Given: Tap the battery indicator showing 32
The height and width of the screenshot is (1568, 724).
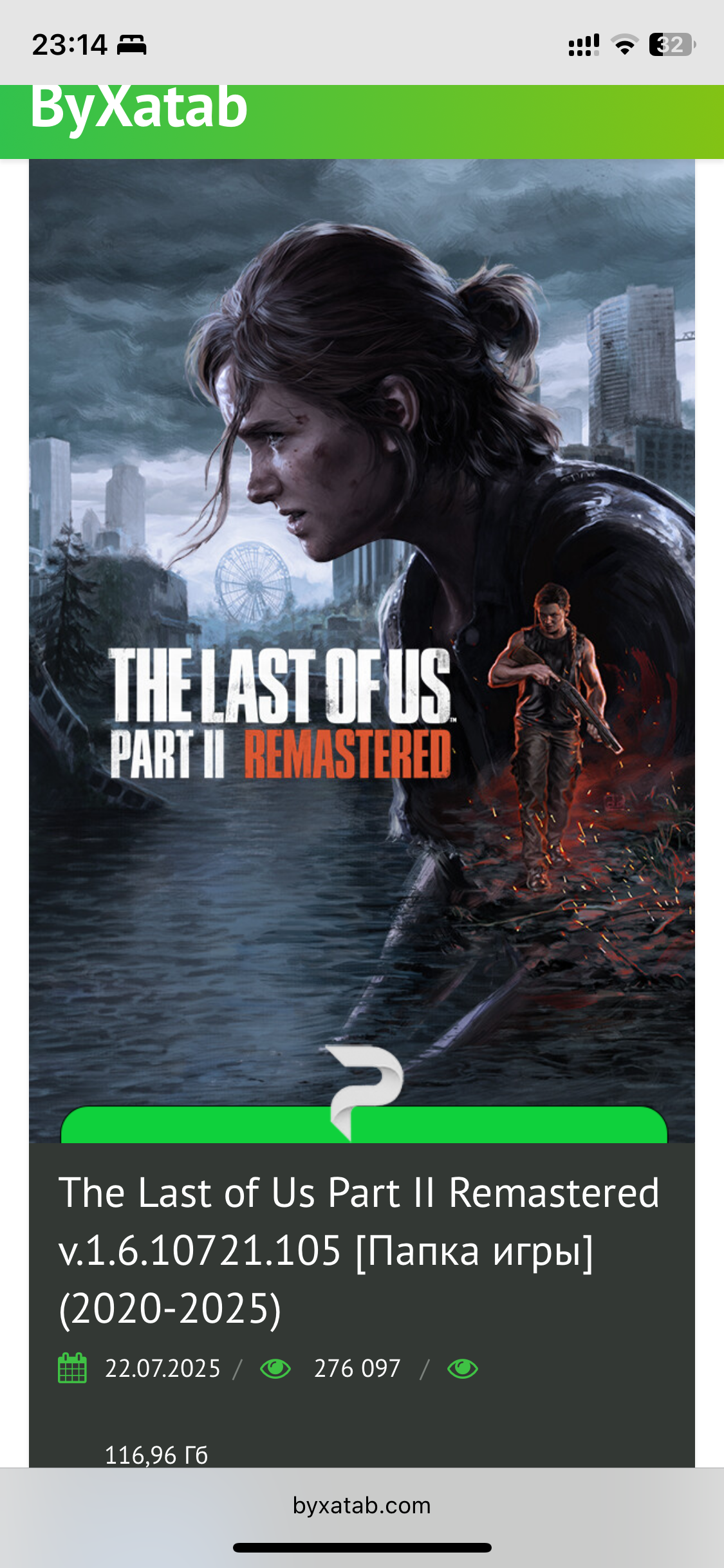Looking at the screenshot, I should (x=672, y=45).
